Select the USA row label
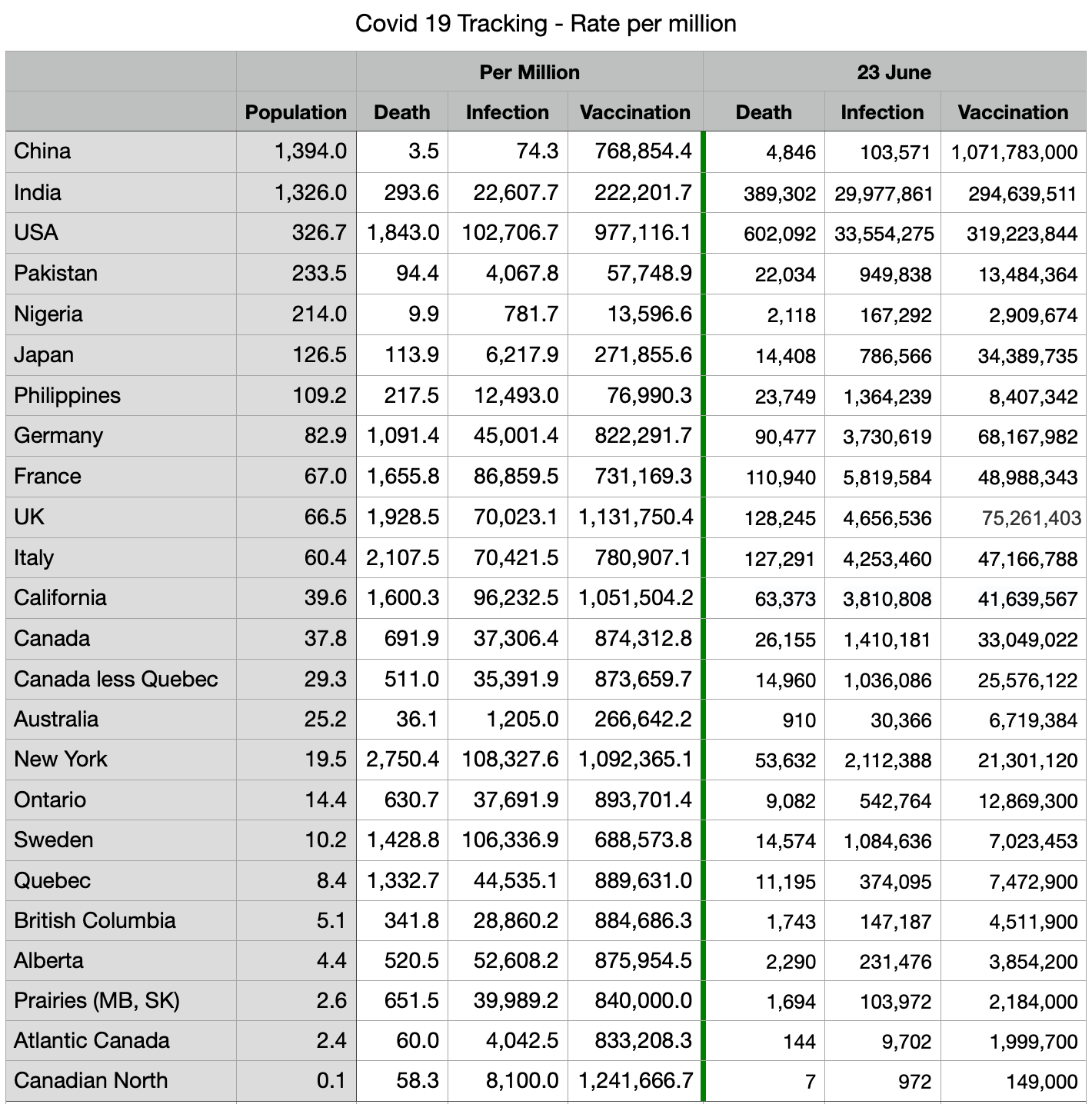Image resolution: width=1092 pixels, height=1104 pixels. (x=36, y=232)
